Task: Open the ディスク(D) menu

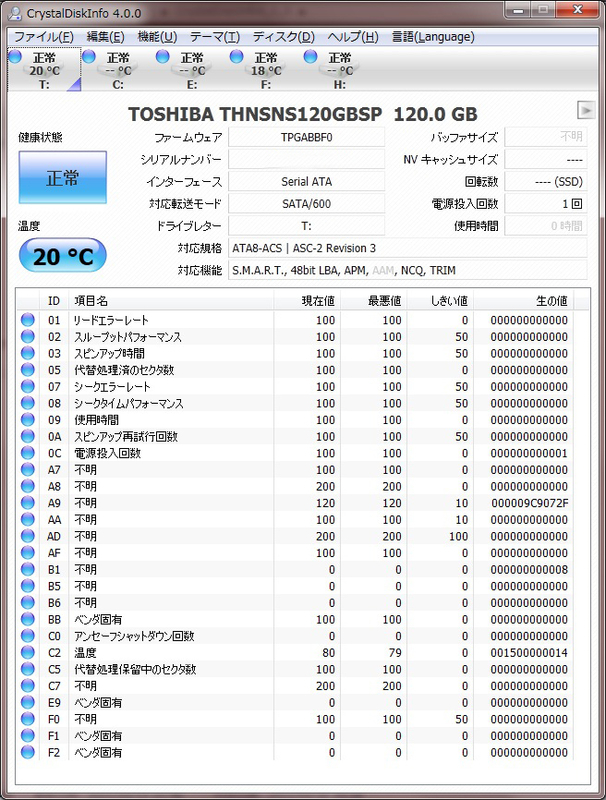Action: tap(284, 37)
